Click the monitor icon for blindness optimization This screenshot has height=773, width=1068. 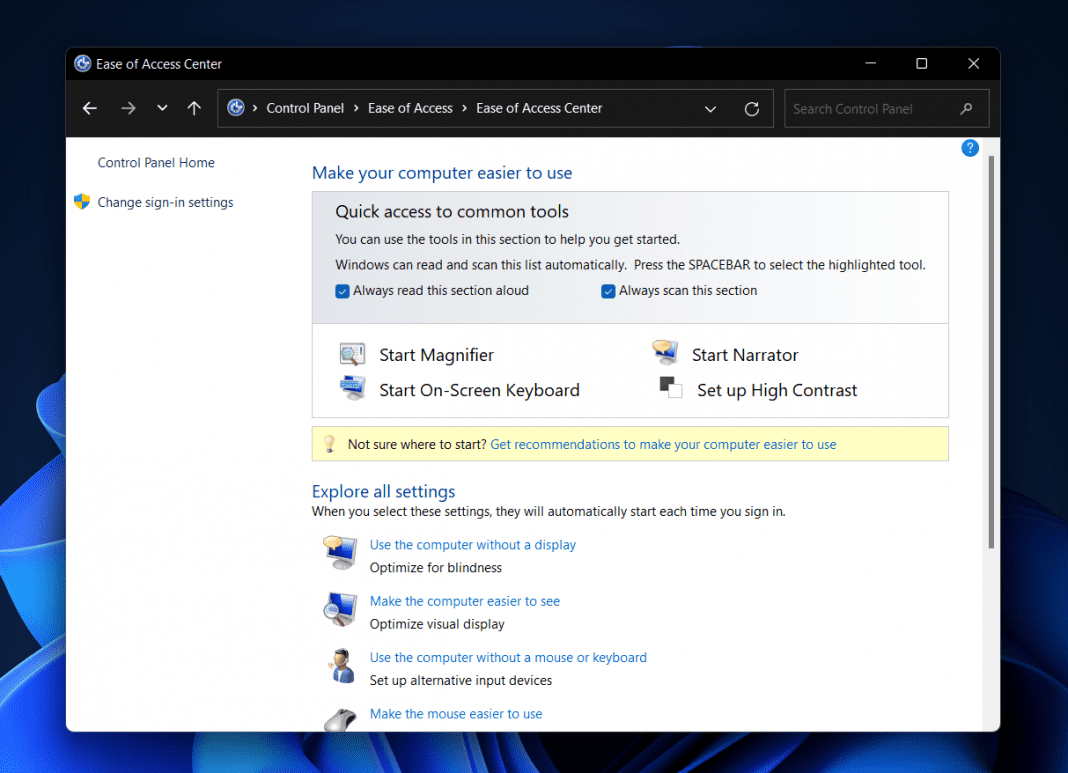(x=340, y=553)
